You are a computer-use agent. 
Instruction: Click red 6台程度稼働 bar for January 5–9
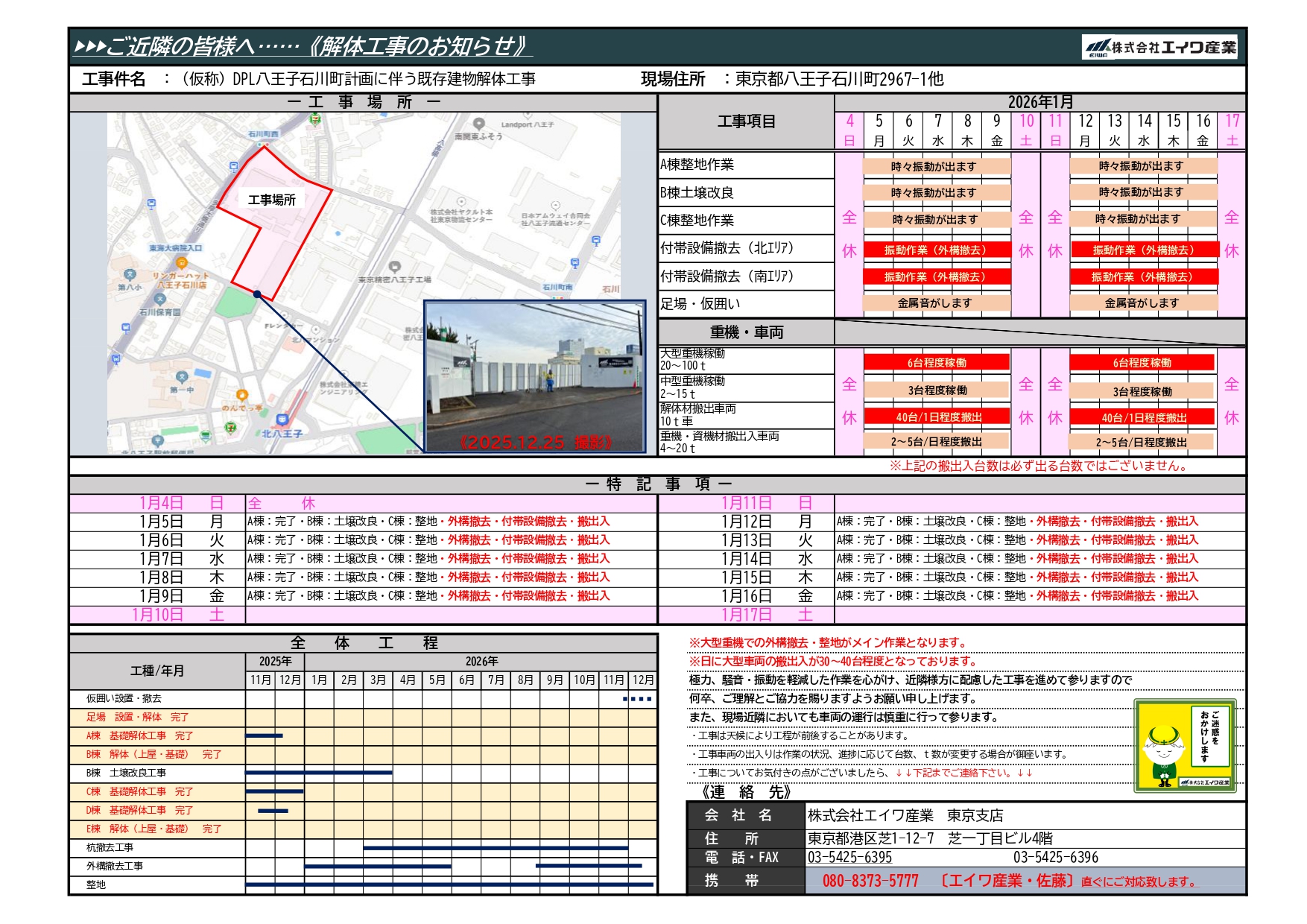point(936,363)
